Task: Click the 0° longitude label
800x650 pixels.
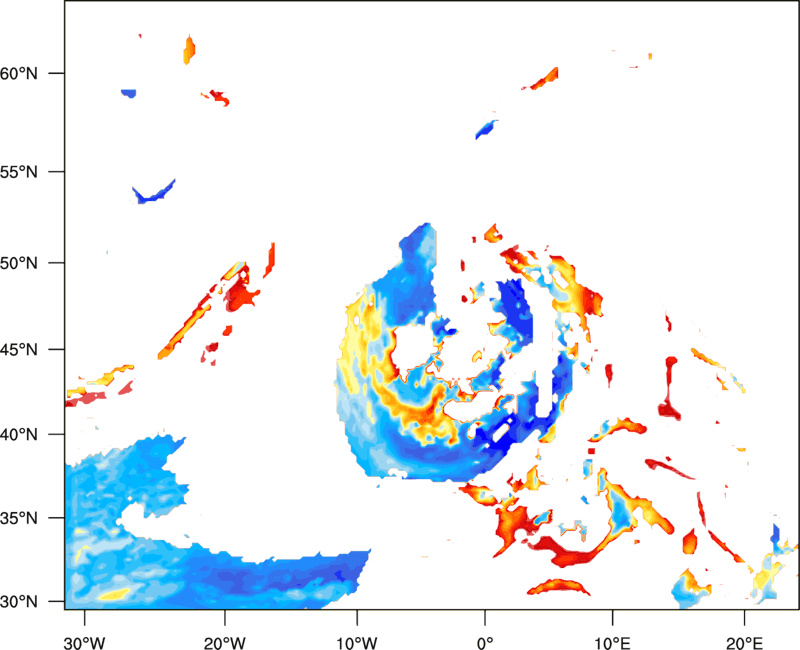Action: [485, 643]
